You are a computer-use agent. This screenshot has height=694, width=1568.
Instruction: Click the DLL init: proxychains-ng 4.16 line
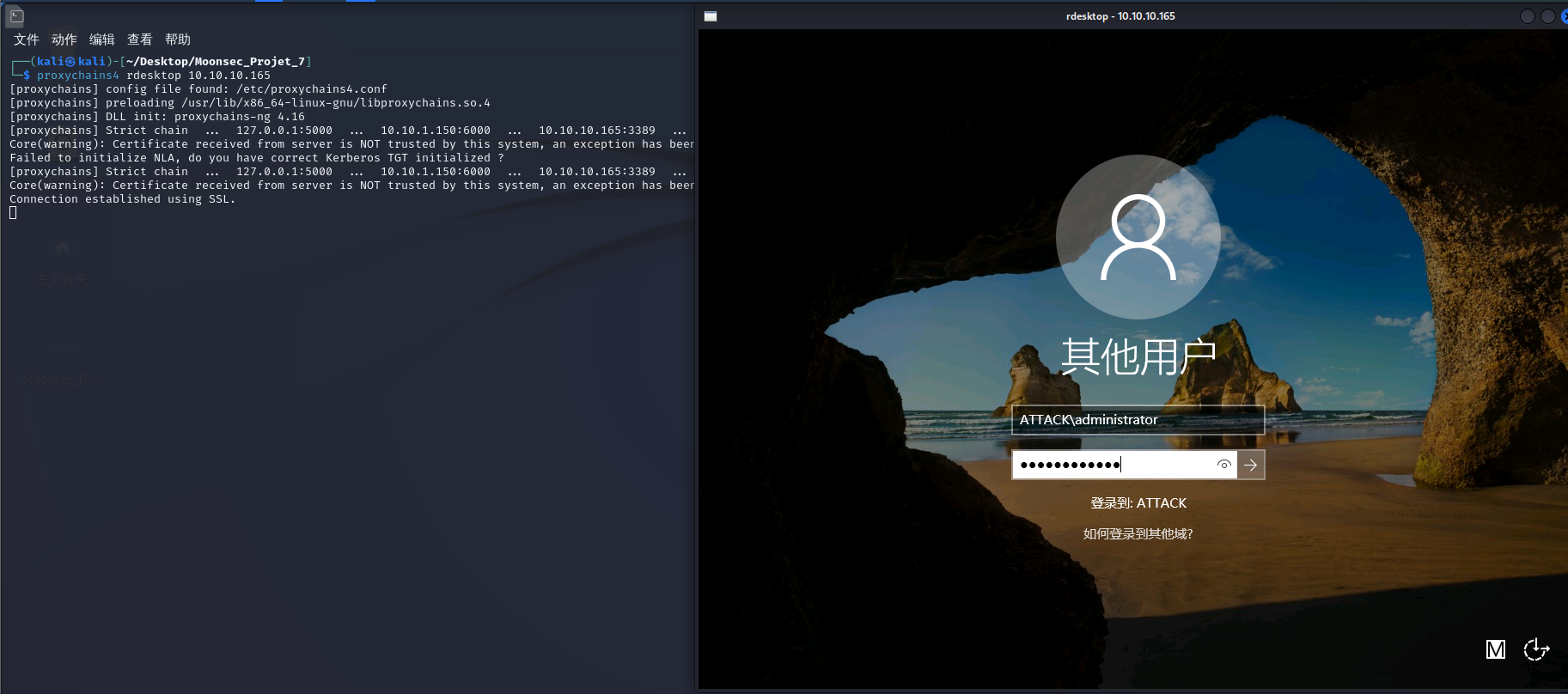pos(157,117)
